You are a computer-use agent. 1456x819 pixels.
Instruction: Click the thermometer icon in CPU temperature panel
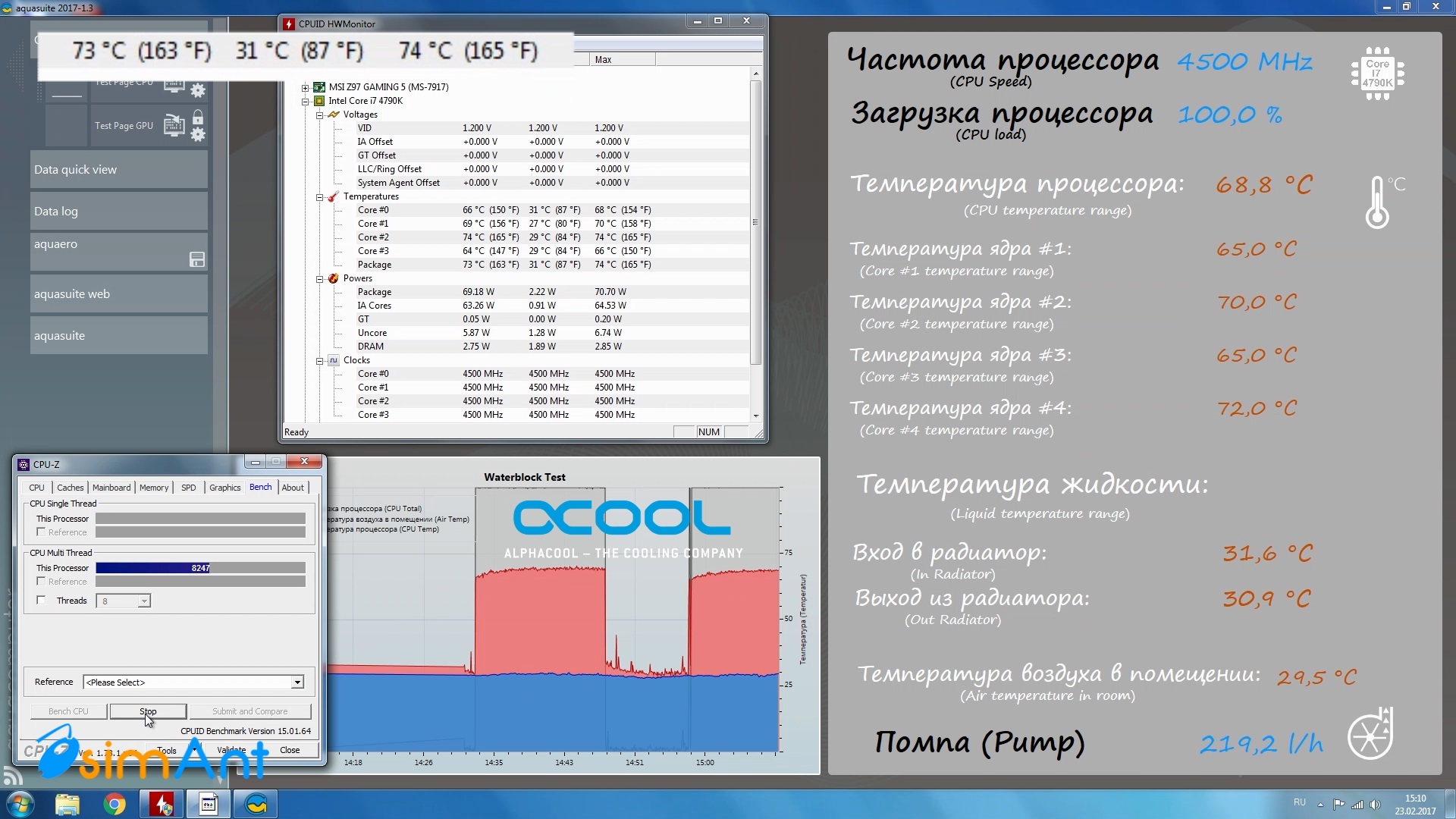pos(1378,202)
